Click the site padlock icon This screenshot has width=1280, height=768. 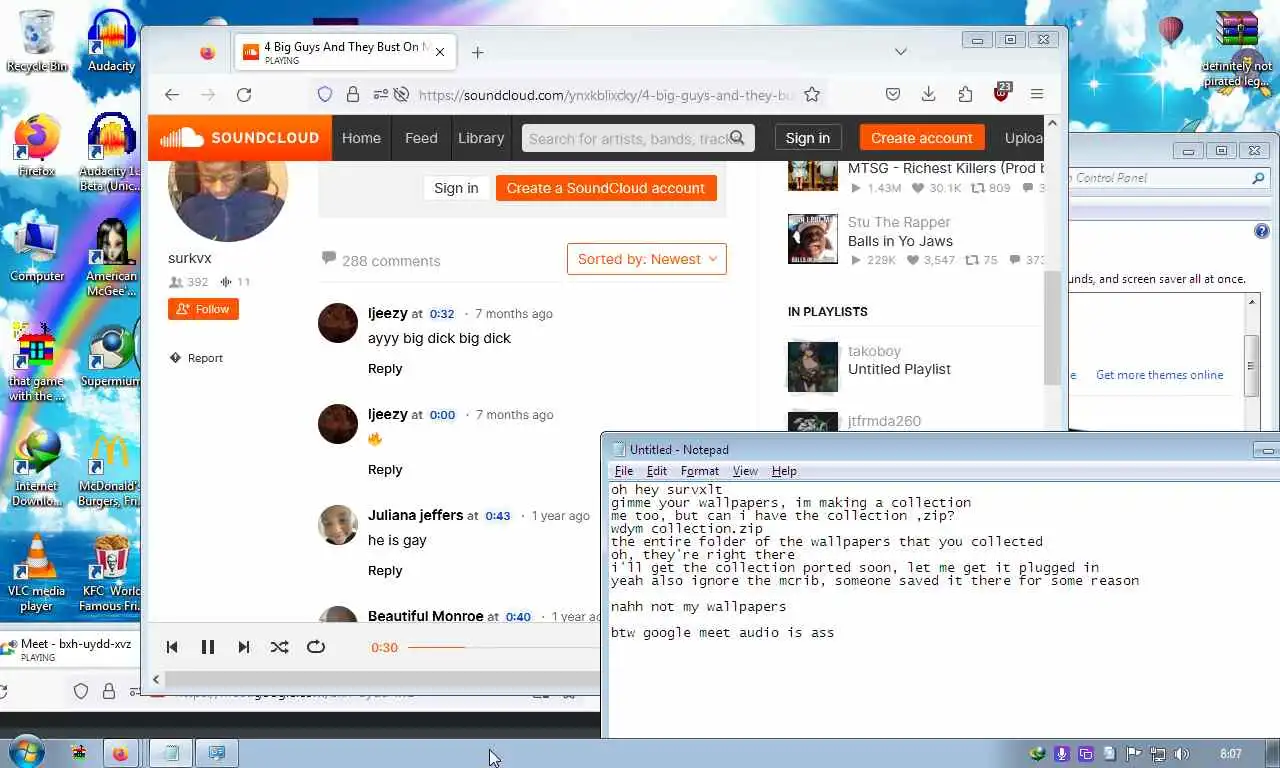pyautogui.click(x=353, y=94)
